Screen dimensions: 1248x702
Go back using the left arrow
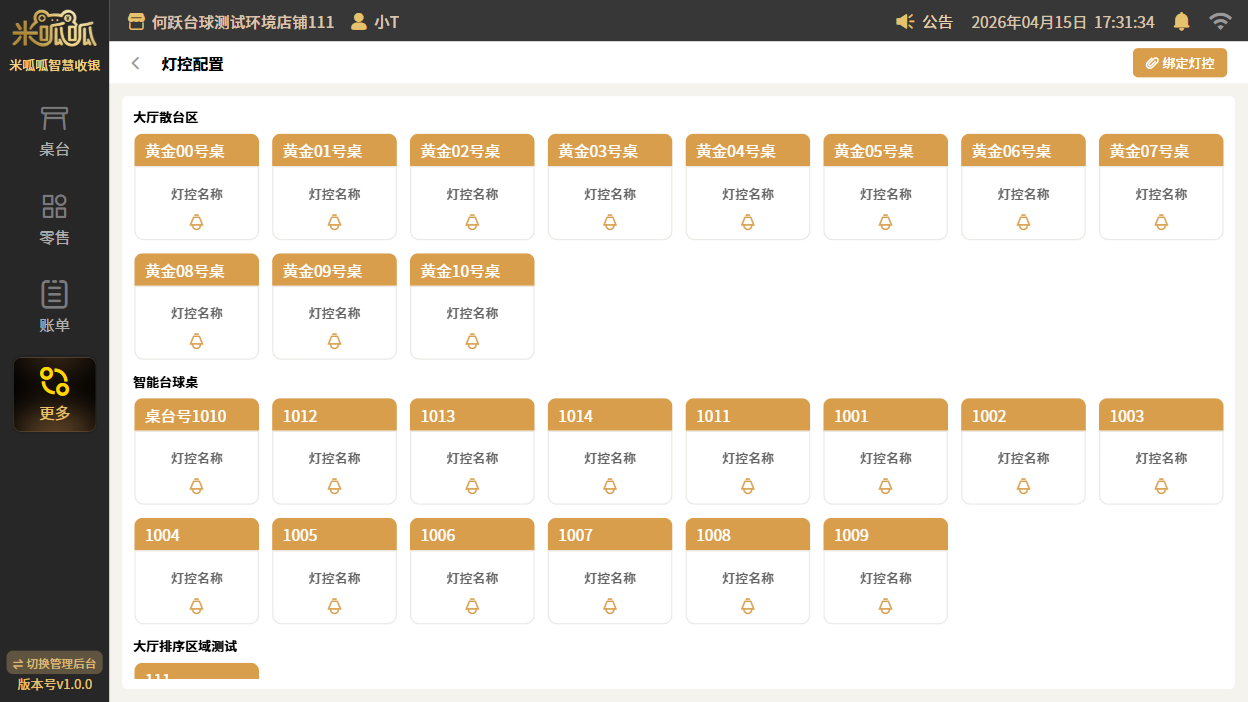(136, 64)
